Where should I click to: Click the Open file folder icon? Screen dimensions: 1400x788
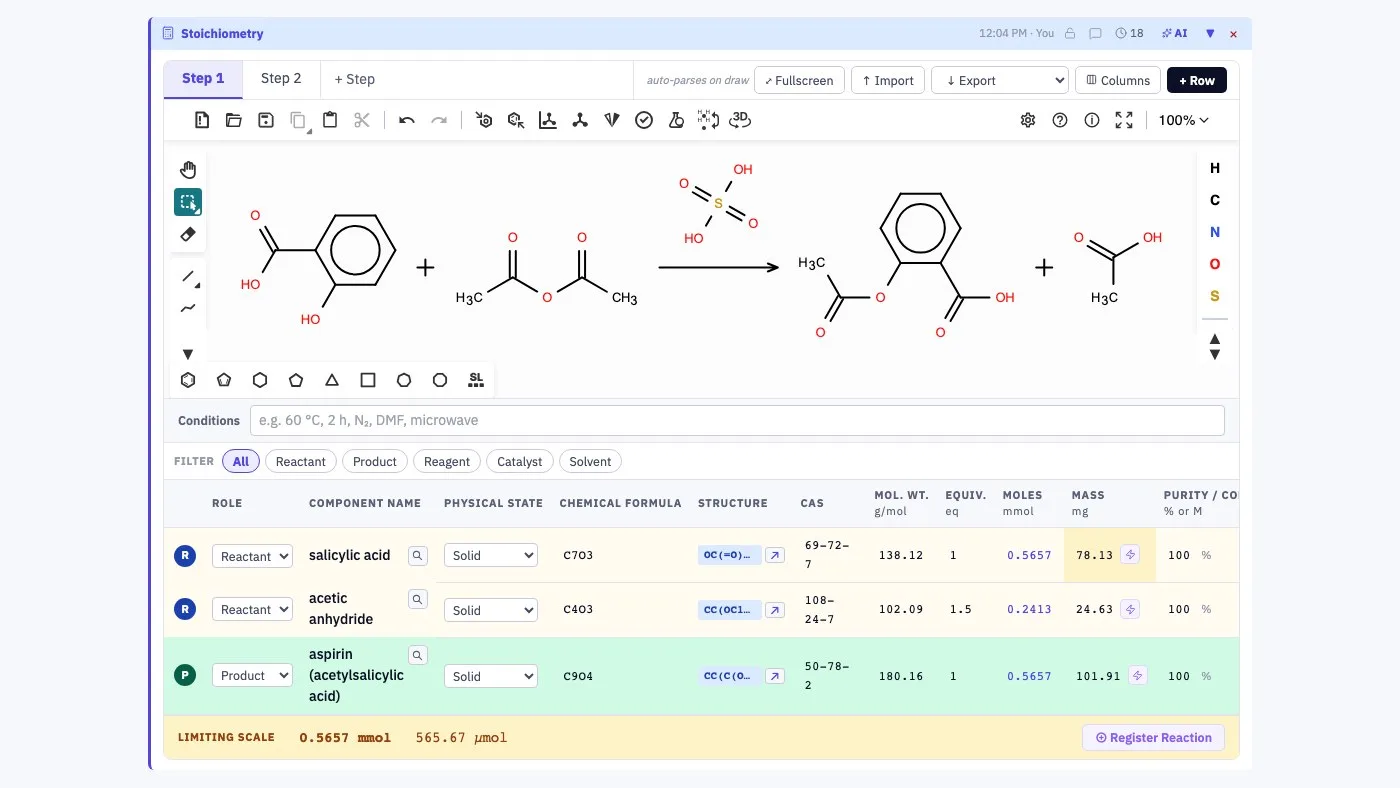[234, 120]
